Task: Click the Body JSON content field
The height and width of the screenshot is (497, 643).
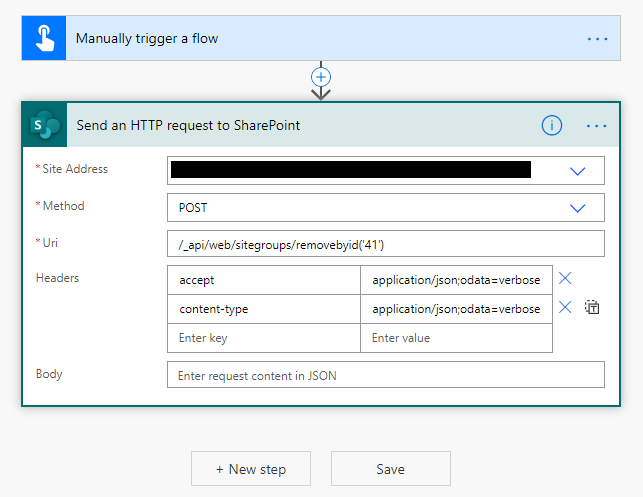Action: (385, 375)
